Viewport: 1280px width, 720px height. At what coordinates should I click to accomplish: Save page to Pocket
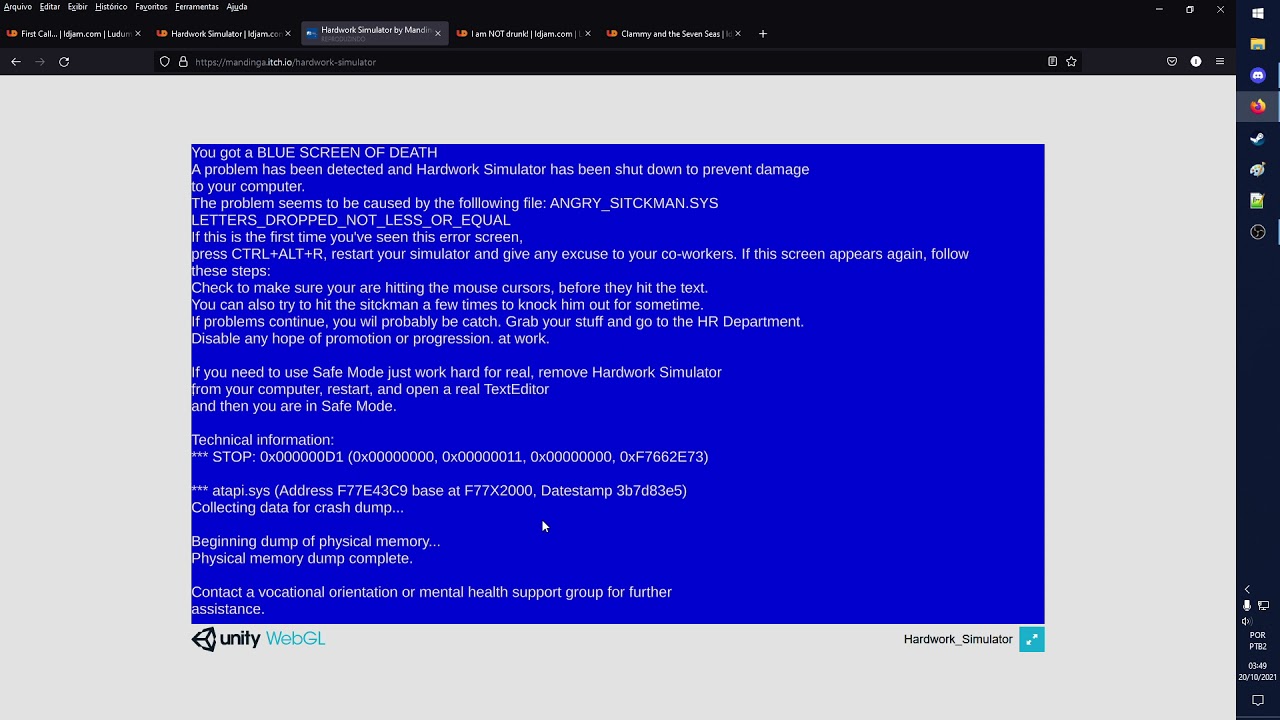click(1172, 62)
